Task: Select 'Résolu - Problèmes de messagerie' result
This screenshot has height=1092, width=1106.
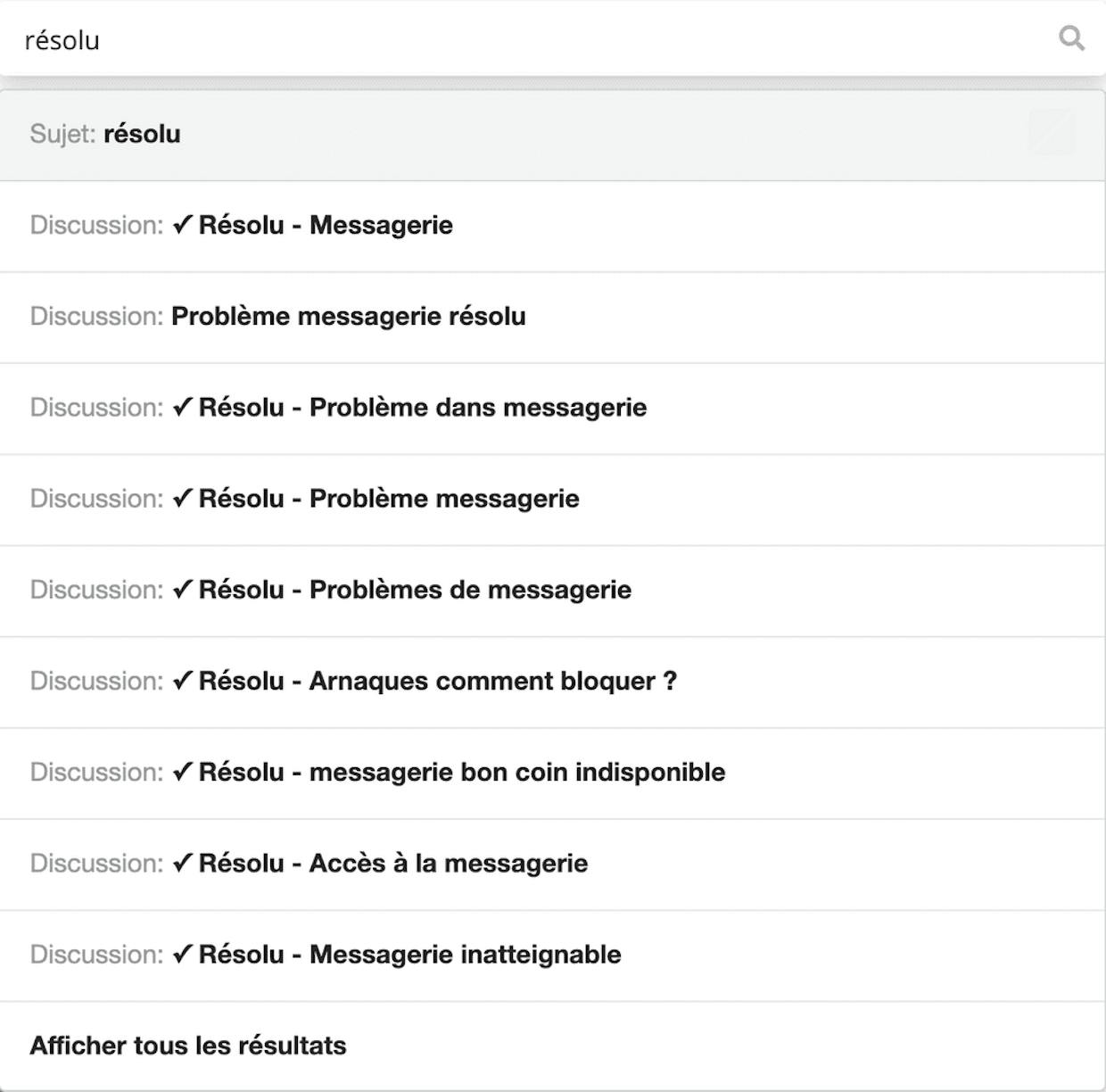Action: [553, 591]
